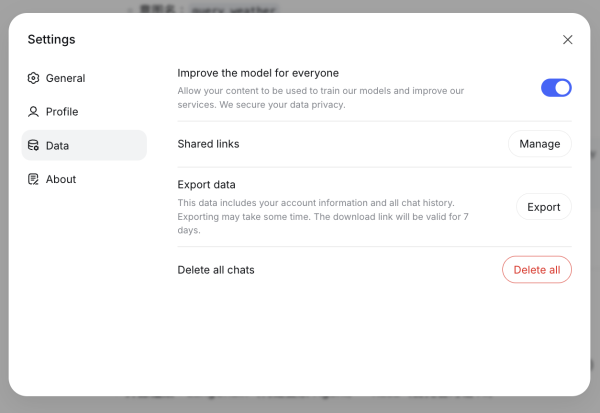
Task: Disable the Improve the model toggle
Action: [x=556, y=88]
